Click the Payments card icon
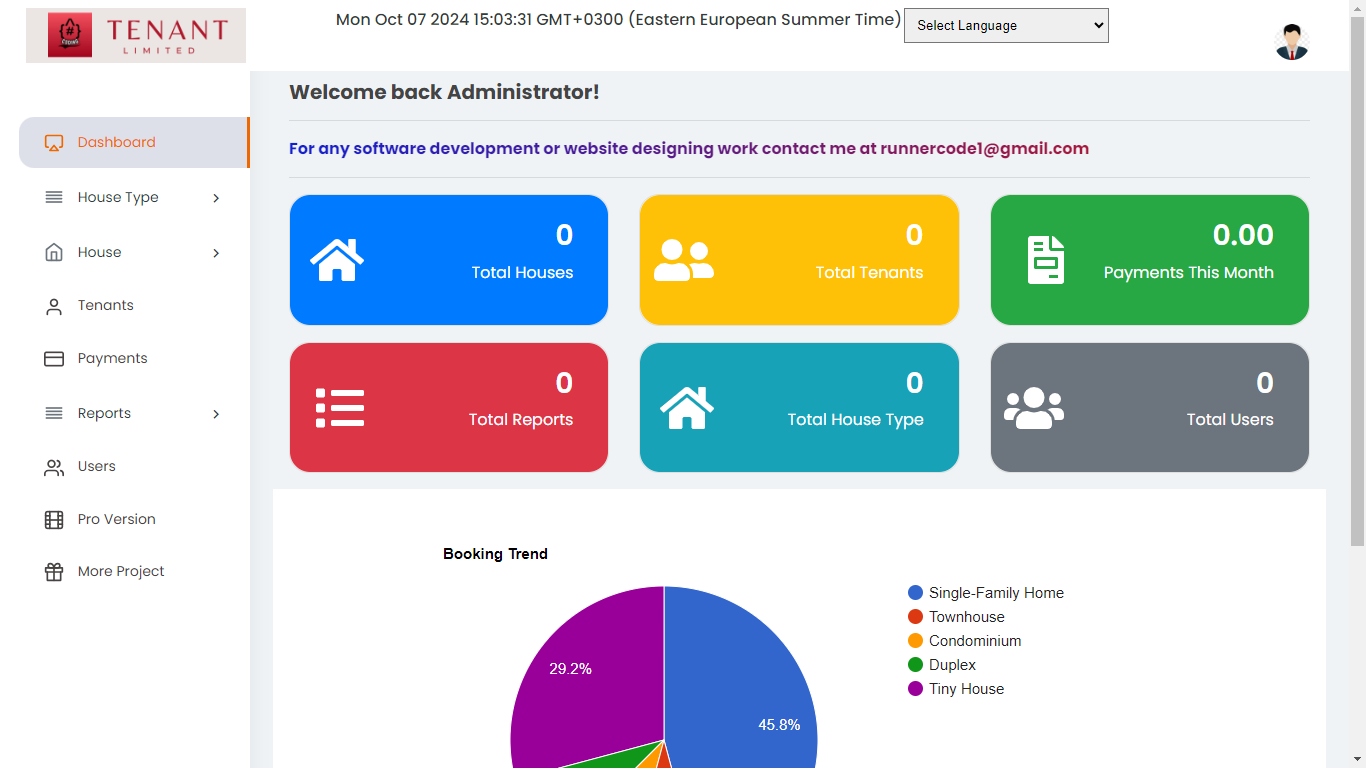 [54, 359]
